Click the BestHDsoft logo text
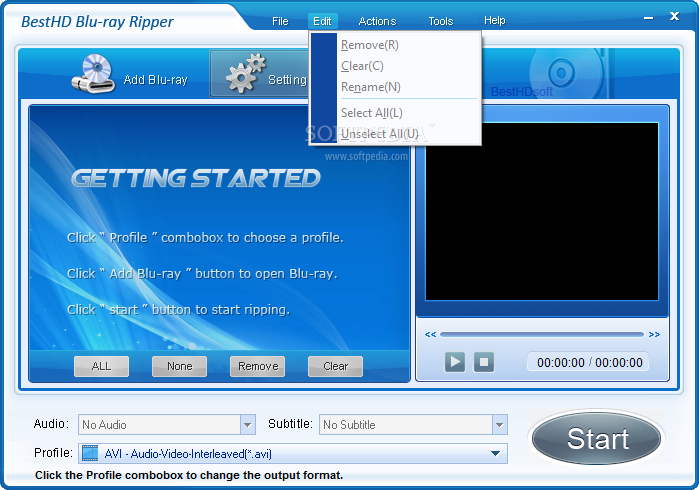 click(522, 92)
